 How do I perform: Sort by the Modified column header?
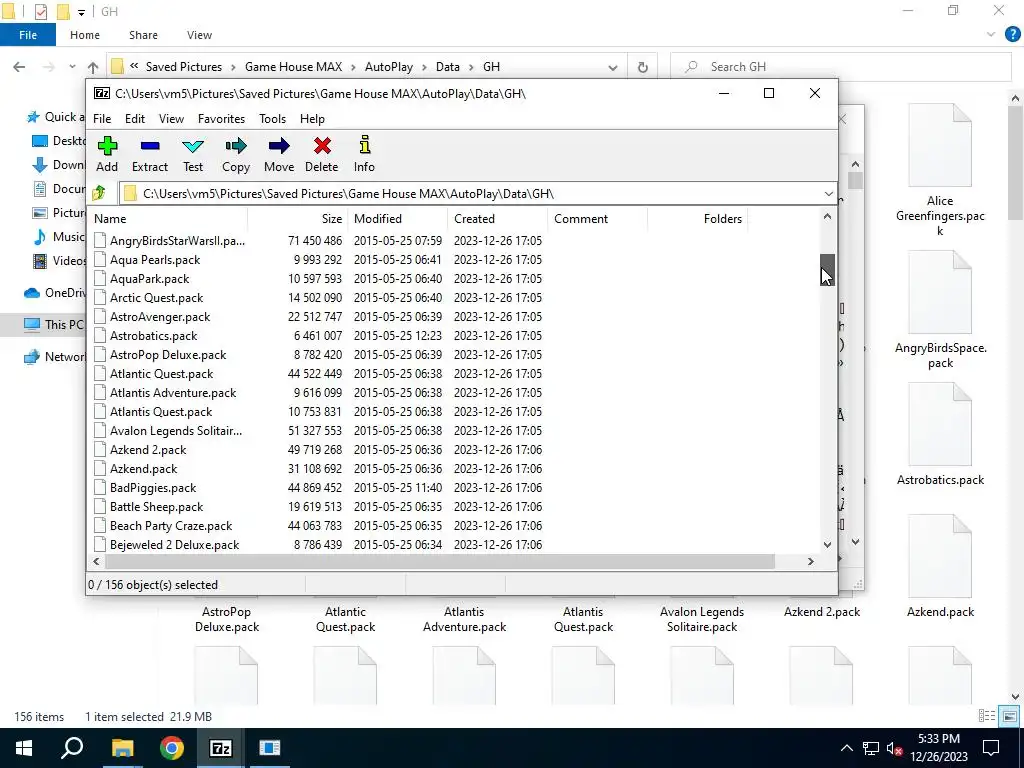point(398,219)
